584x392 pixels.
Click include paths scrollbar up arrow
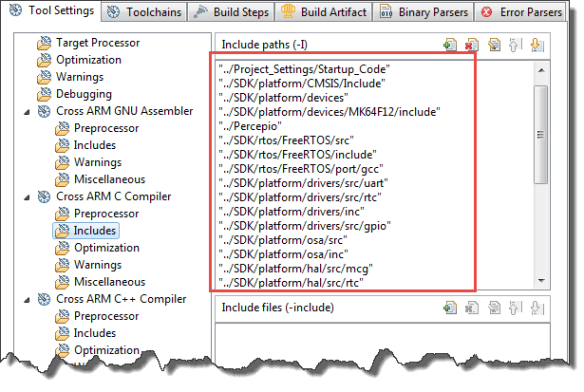tap(541, 70)
